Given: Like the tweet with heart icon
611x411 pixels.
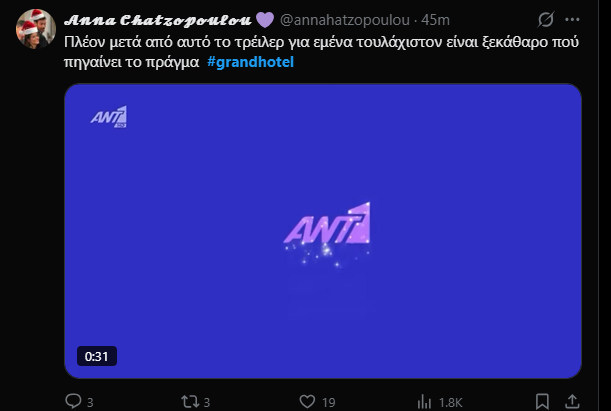Looking at the screenshot, I should tap(307, 401).
